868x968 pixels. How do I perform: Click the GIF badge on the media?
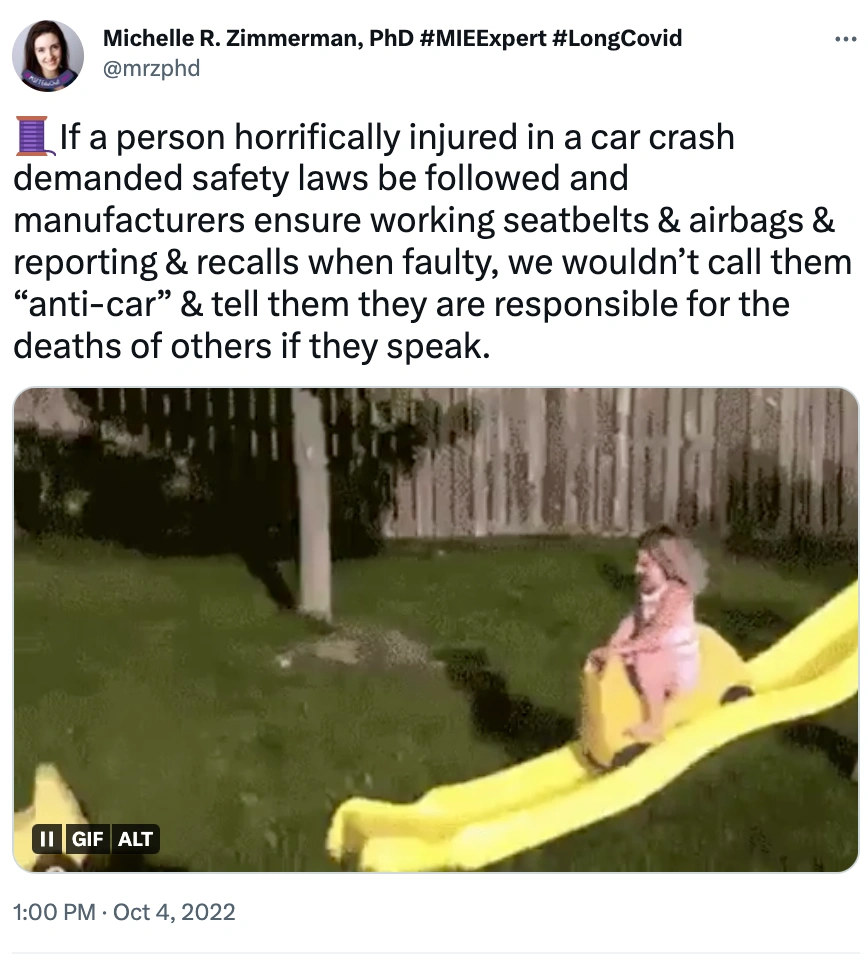coord(87,839)
